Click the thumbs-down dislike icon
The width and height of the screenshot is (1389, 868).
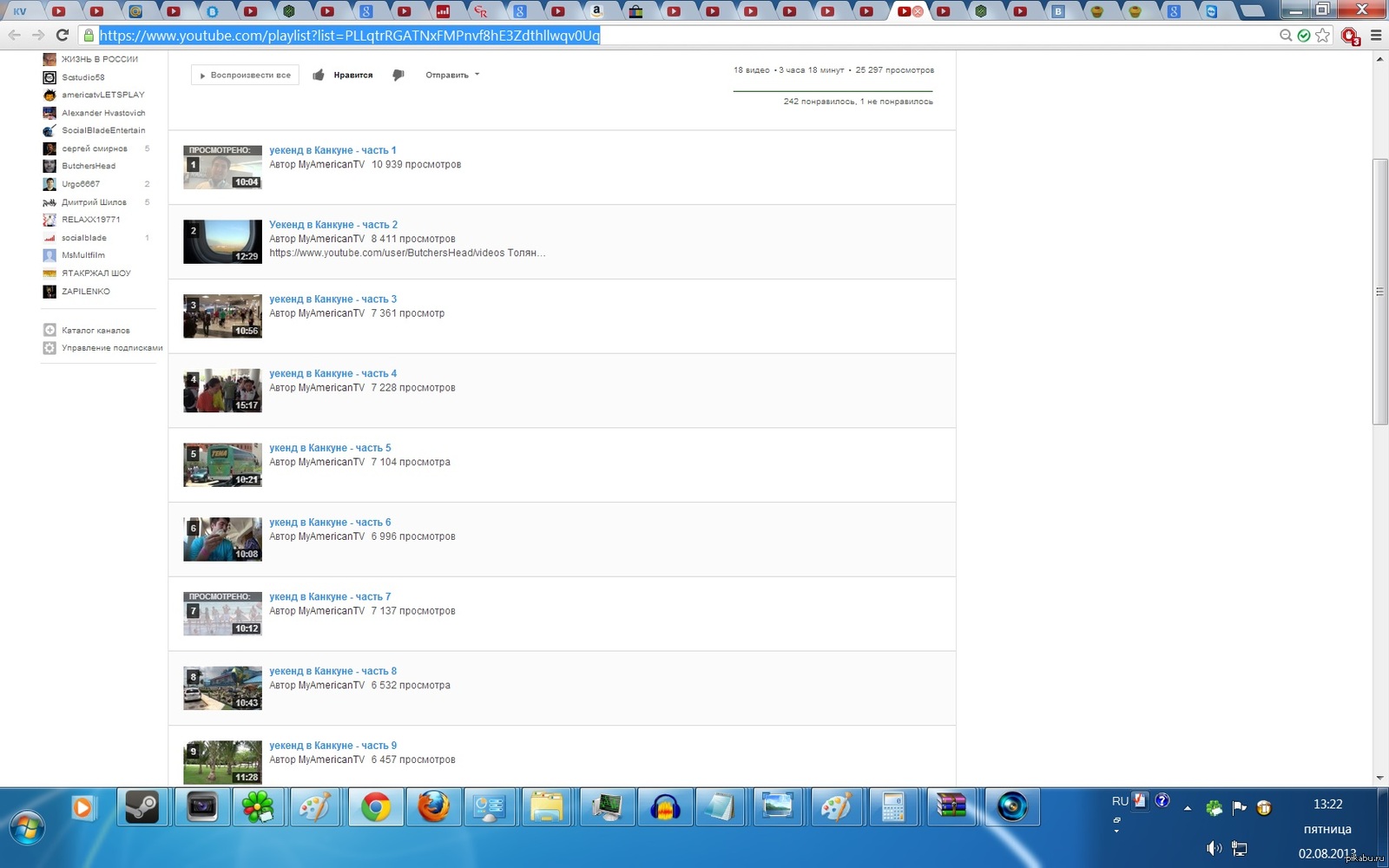coord(398,75)
